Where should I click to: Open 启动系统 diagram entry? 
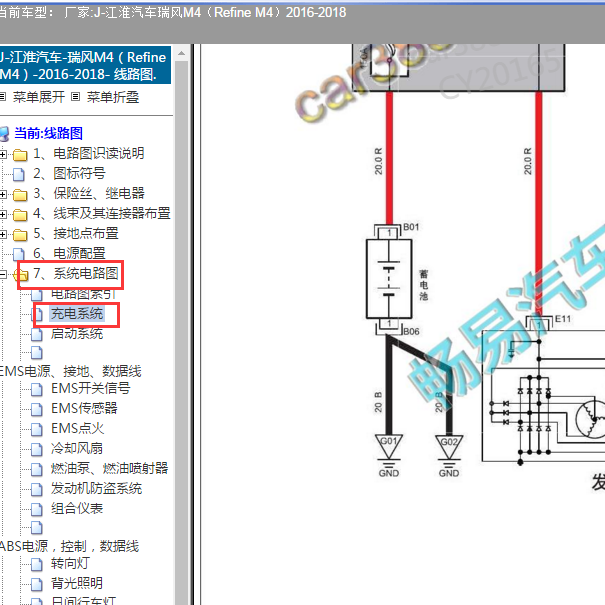pos(77,334)
